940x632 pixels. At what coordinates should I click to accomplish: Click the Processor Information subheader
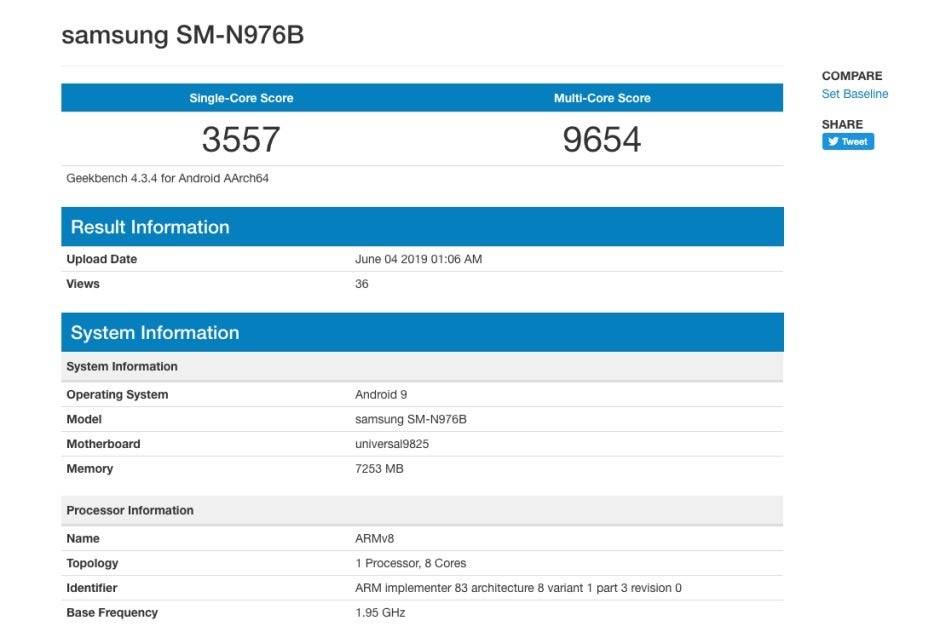tap(423, 510)
